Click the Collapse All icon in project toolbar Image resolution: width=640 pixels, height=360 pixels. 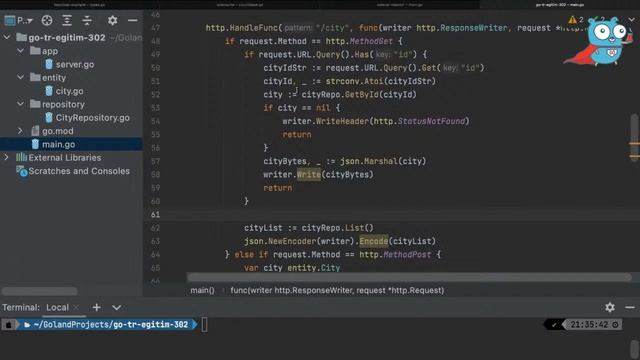point(87,20)
